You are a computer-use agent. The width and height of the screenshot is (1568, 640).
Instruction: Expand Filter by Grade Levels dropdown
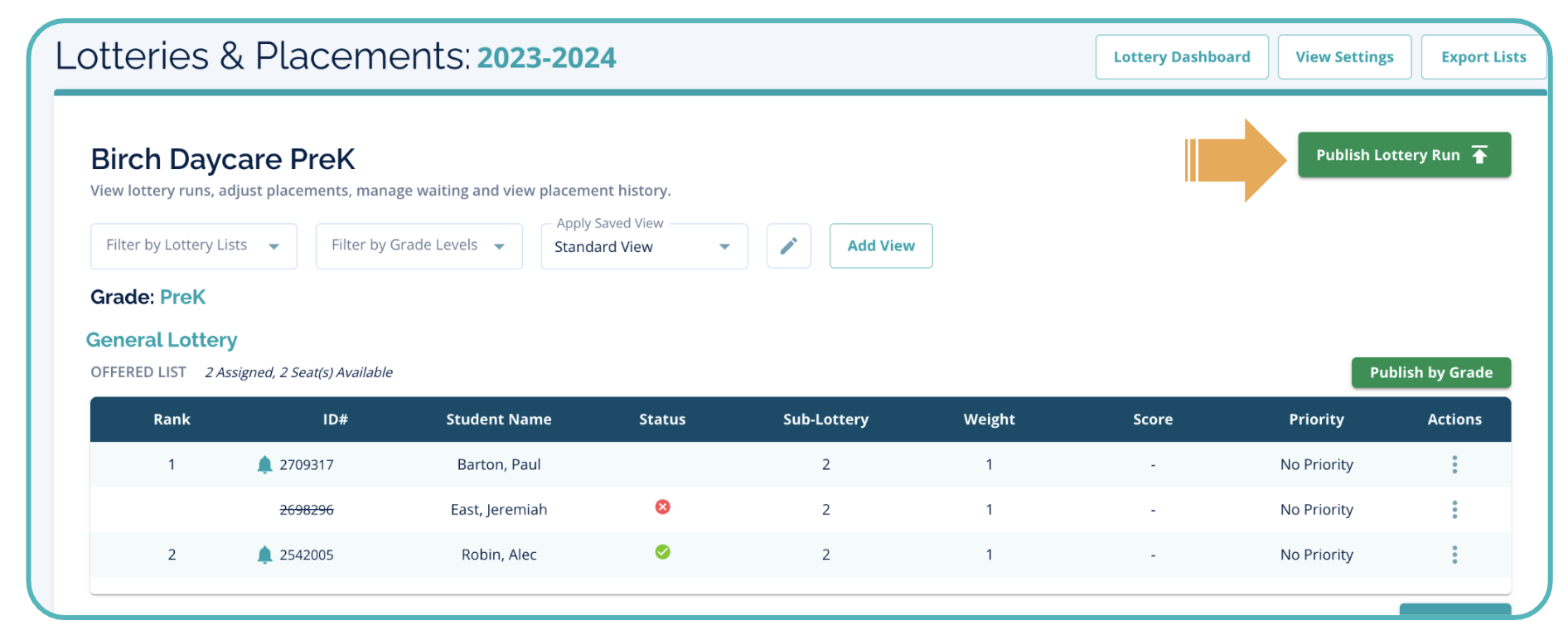419,245
